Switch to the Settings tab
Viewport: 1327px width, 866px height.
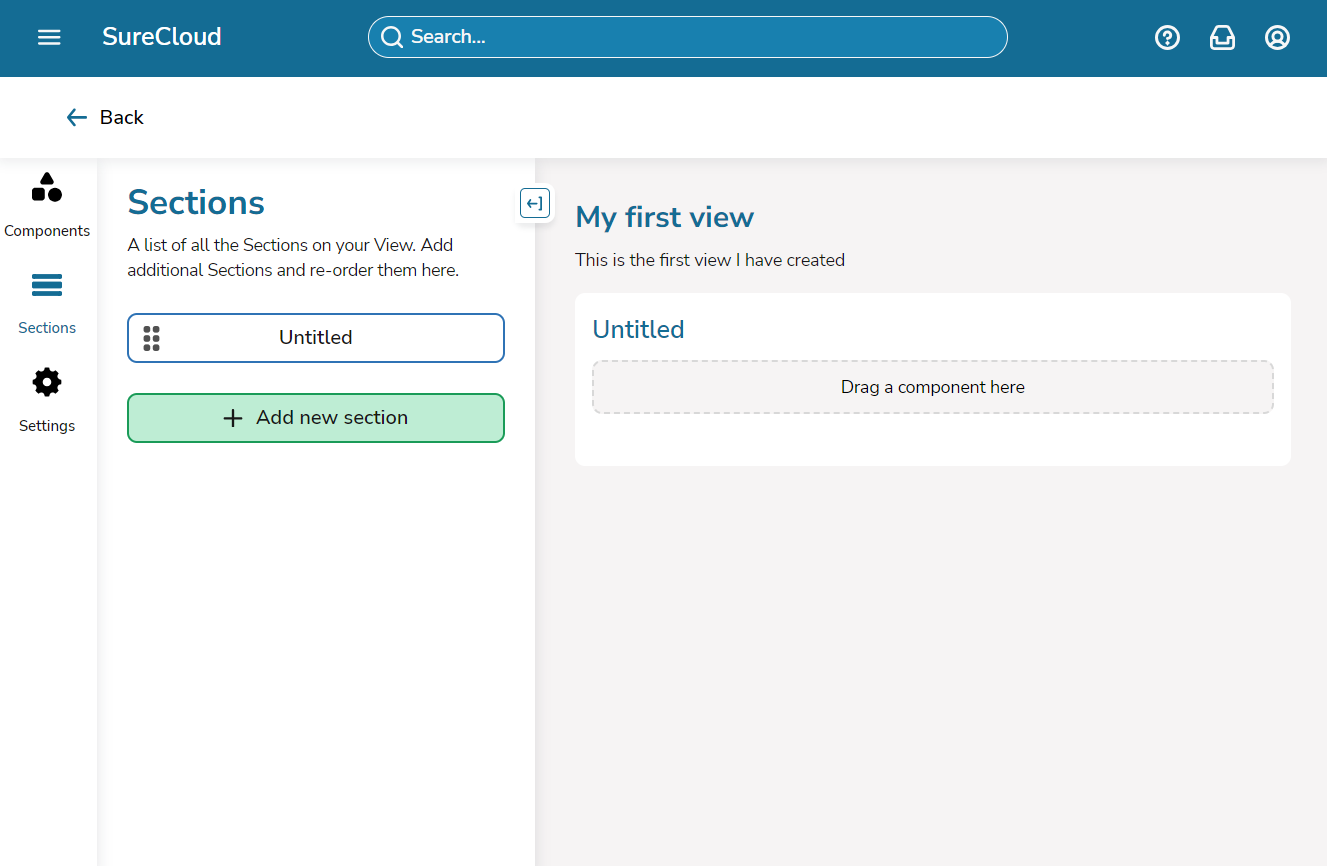[47, 400]
